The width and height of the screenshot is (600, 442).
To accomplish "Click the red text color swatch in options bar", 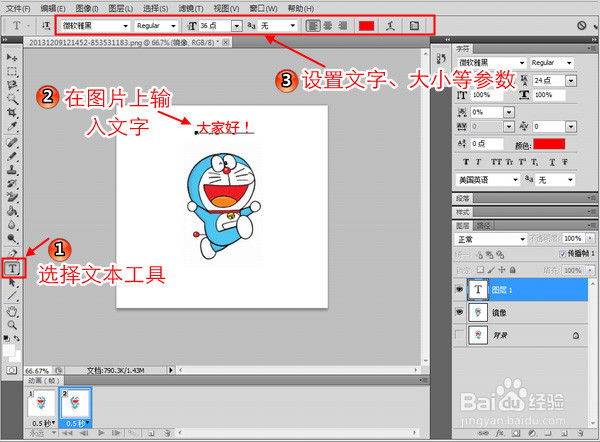I will (366, 26).
